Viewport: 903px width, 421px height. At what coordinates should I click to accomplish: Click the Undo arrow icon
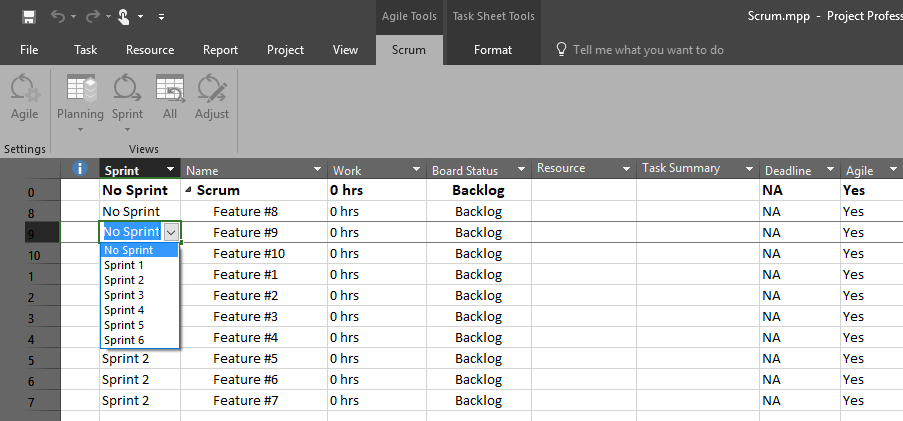pyautogui.click(x=57, y=16)
